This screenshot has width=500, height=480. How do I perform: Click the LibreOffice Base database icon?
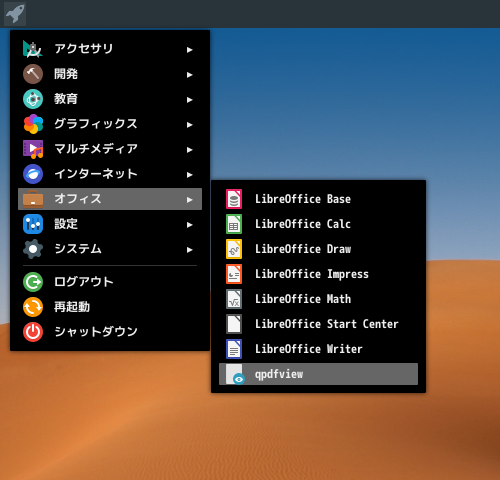pyautogui.click(x=234, y=199)
